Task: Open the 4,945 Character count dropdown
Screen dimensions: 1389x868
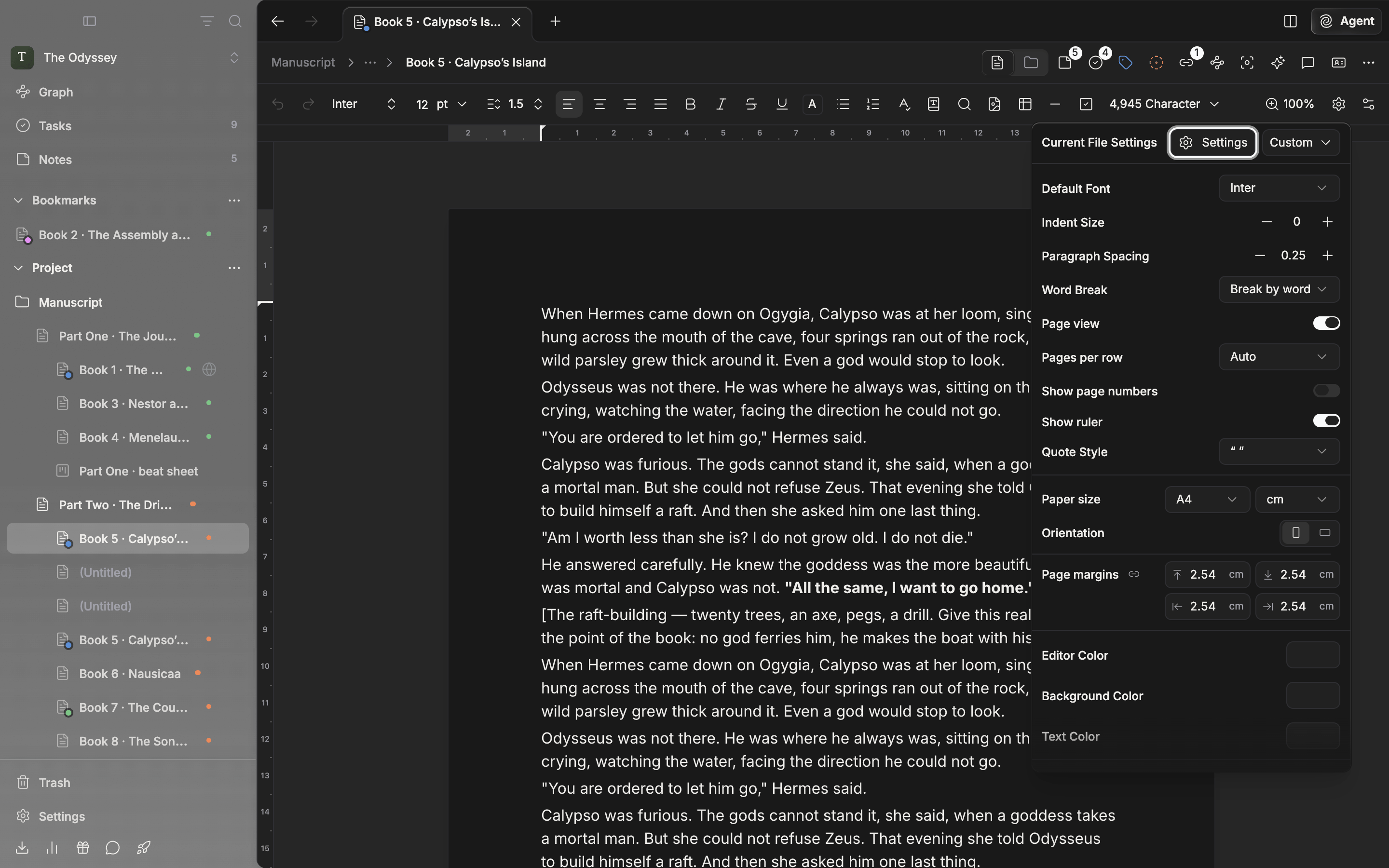Action: [x=1163, y=104]
